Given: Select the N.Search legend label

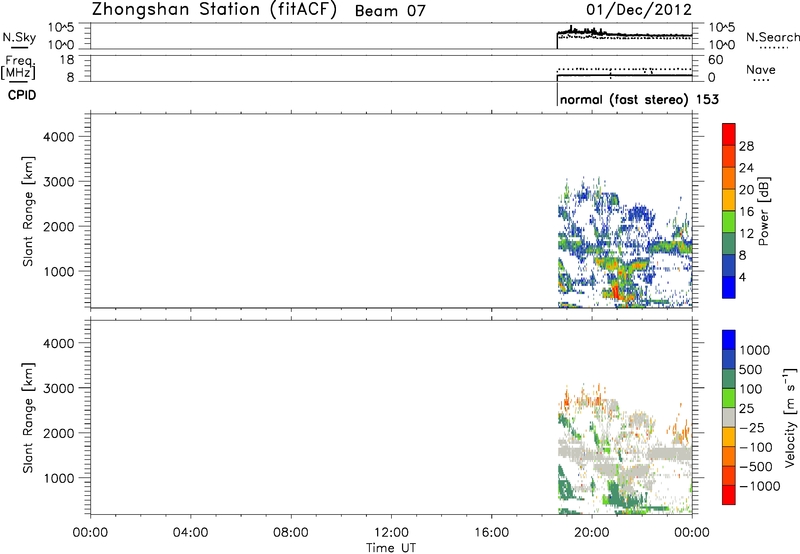Looking at the screenshot, I should pyautogui.click(x=773, y=37).
